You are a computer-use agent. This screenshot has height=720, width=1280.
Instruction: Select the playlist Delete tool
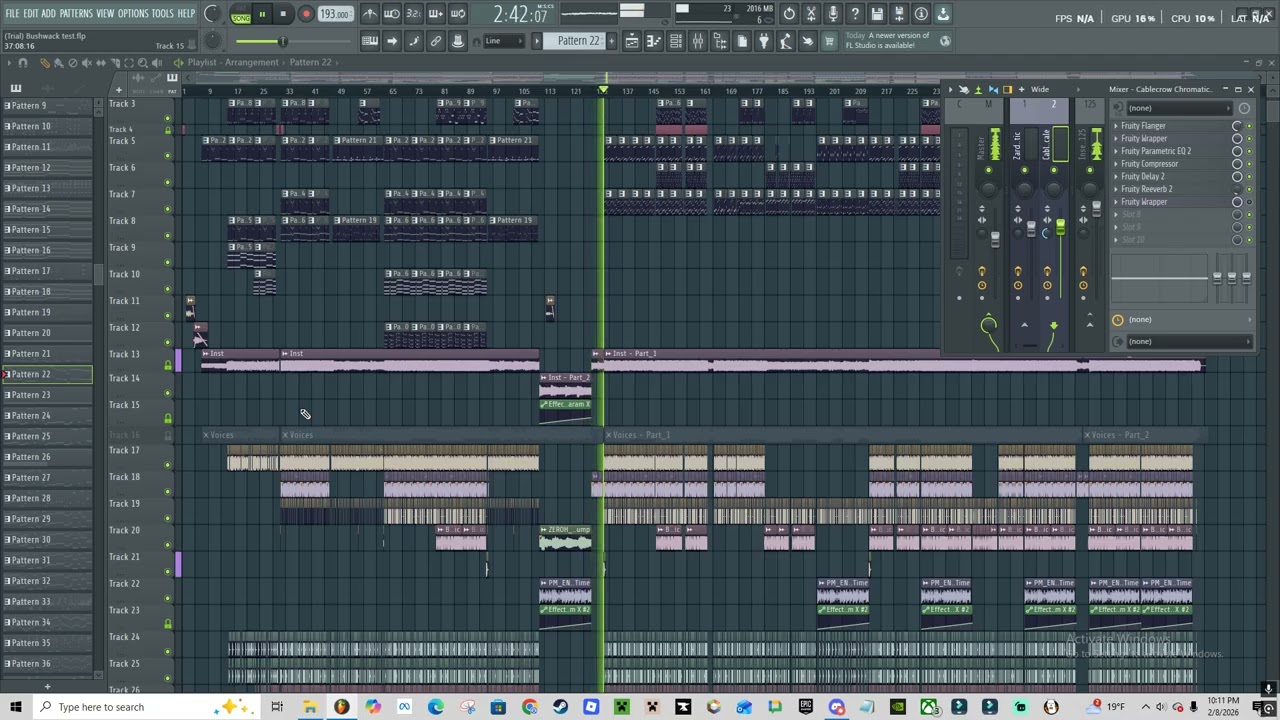pos(72,63)
